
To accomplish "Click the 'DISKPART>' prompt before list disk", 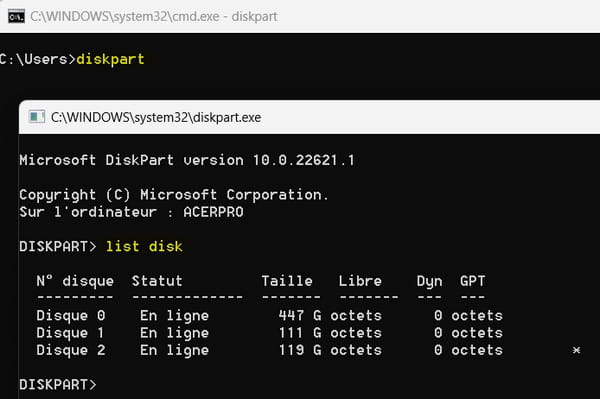I will 58,246.
